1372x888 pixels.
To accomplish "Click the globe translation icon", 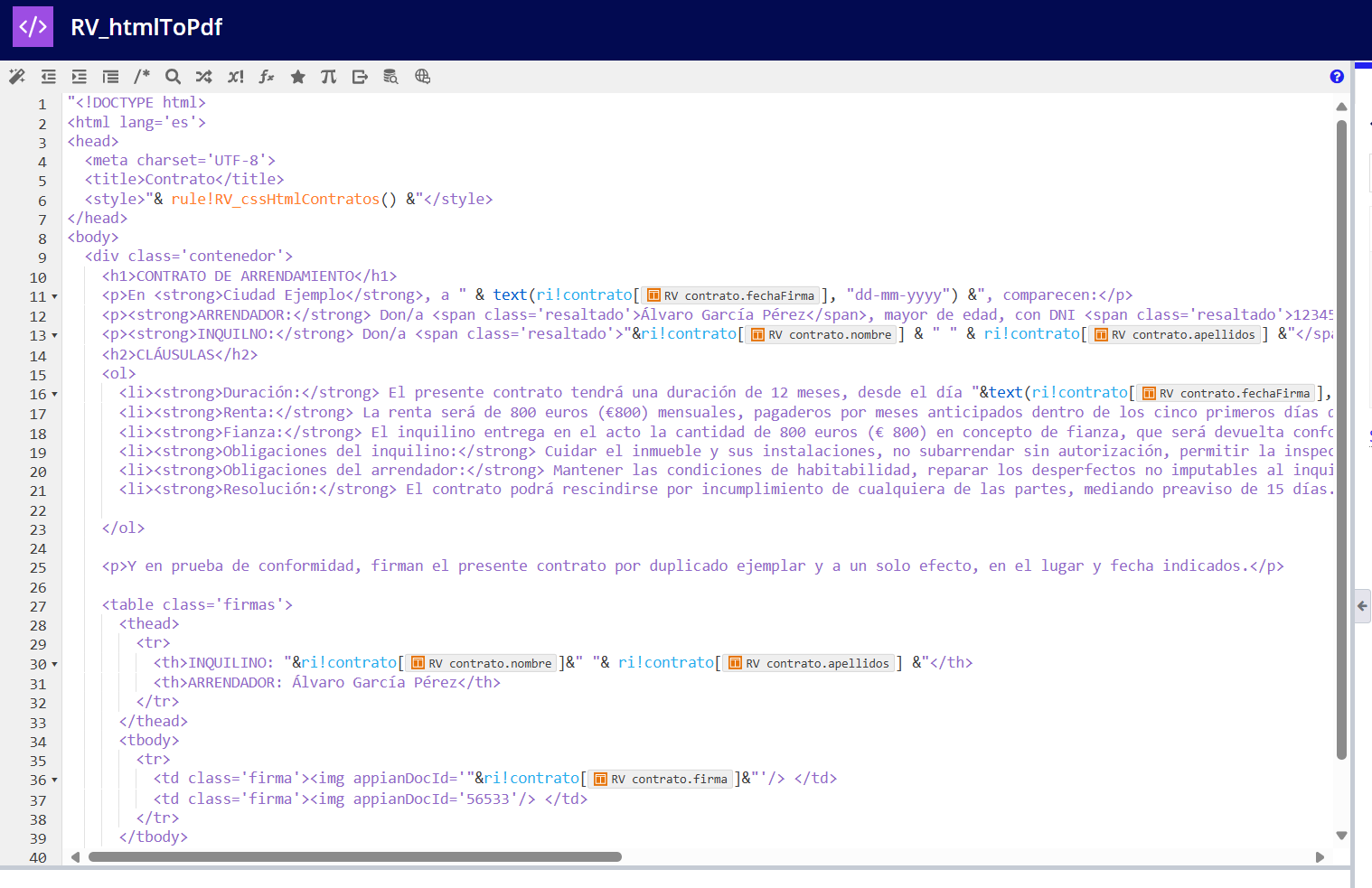I will [422, 77].
